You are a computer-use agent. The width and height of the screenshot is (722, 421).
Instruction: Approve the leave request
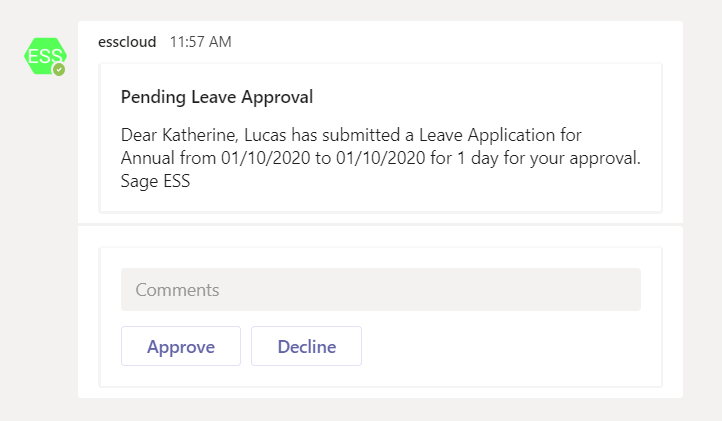pyautogui.click(x=181, y=347)
